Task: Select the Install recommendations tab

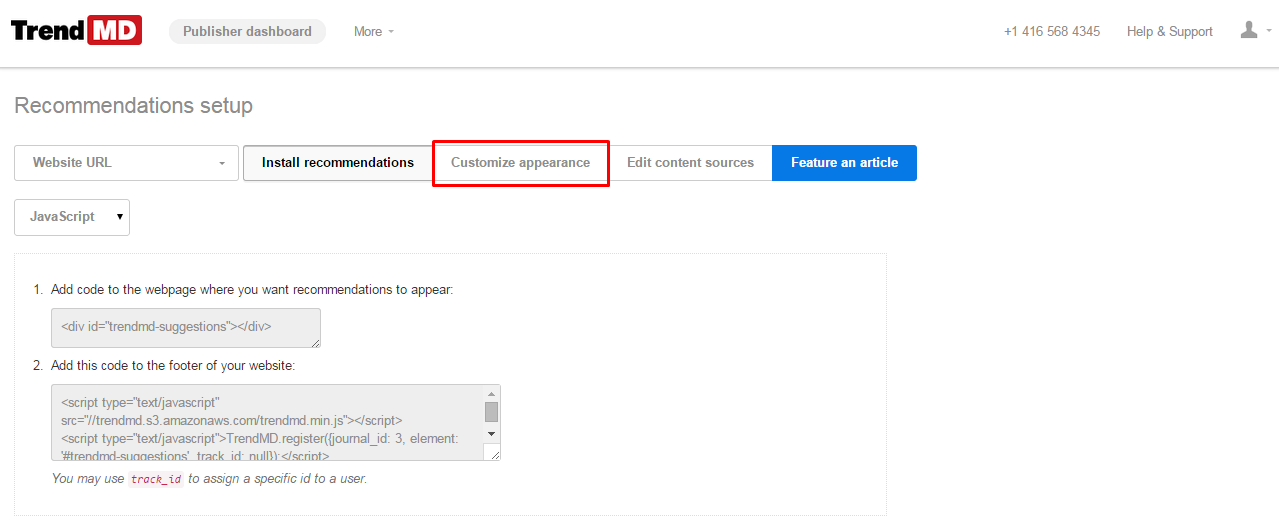Action: tap(337, 163)
